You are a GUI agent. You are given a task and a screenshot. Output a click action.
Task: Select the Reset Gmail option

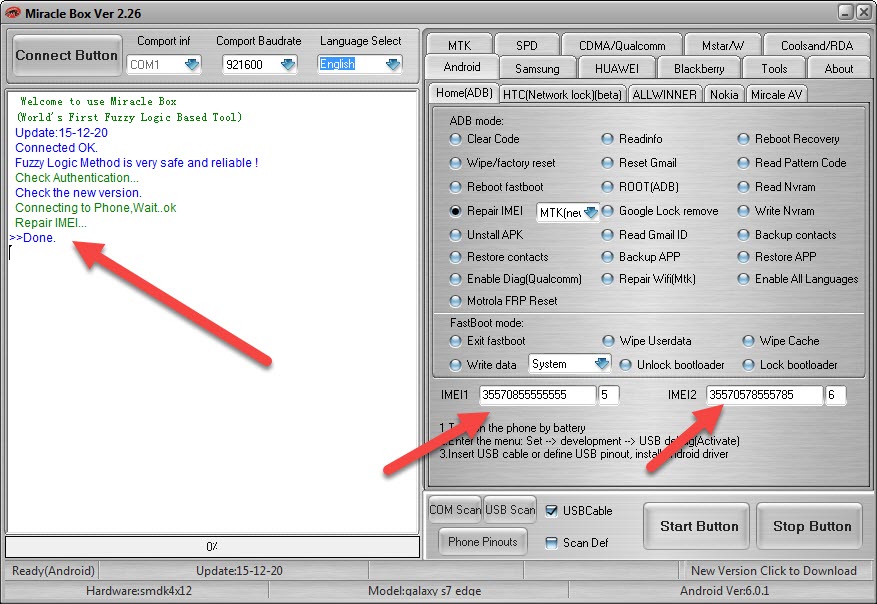coord(607,163)
